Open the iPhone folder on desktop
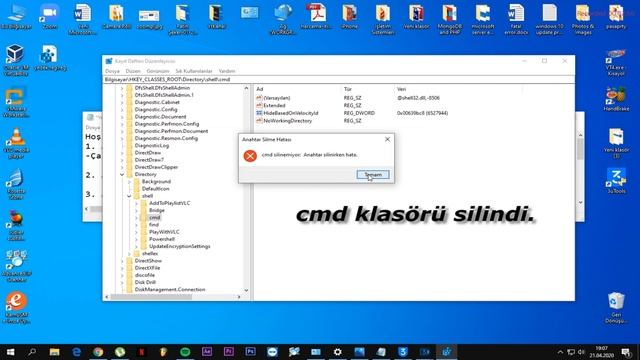Screen dimensions: 640x360 click(x=350, y=17)
